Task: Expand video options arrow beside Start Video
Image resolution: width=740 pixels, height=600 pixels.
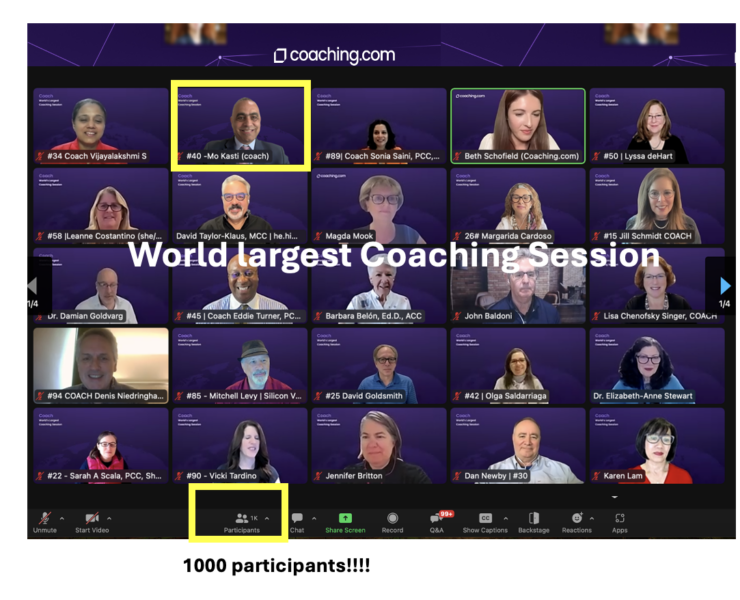Action: (109, 518)
